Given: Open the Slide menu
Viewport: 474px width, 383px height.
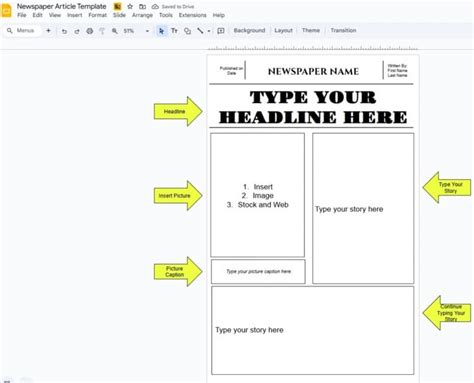Looking at the screenshot, I should (x=119, y=15).
